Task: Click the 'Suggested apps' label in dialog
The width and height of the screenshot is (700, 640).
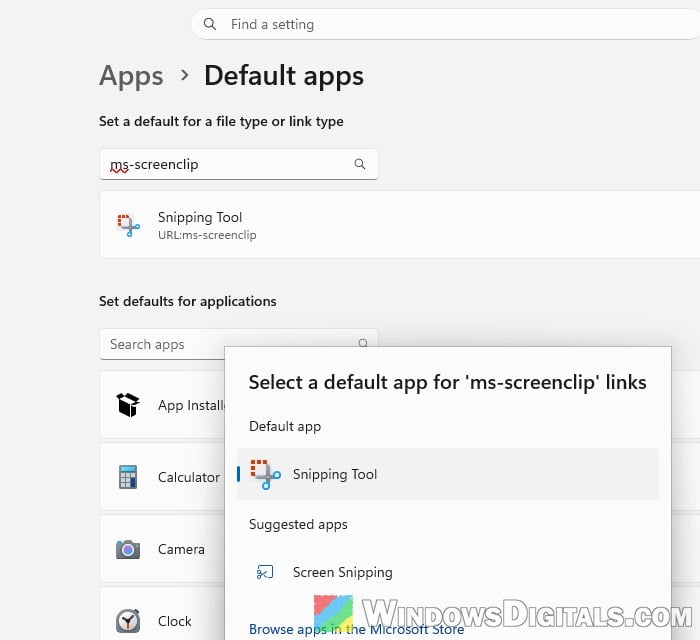Action: 298,524
